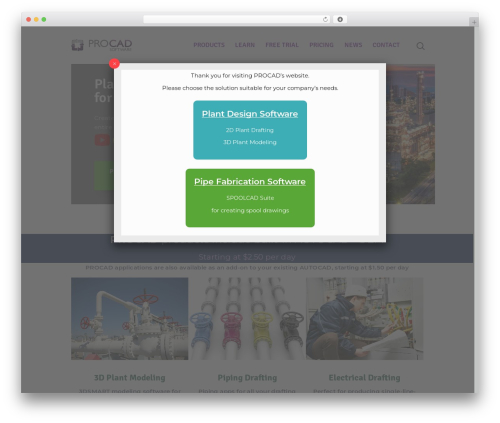This screenshot has width=500, height=423.
Task: Open the Piping Drafting heading
Action: pos(247,378)
